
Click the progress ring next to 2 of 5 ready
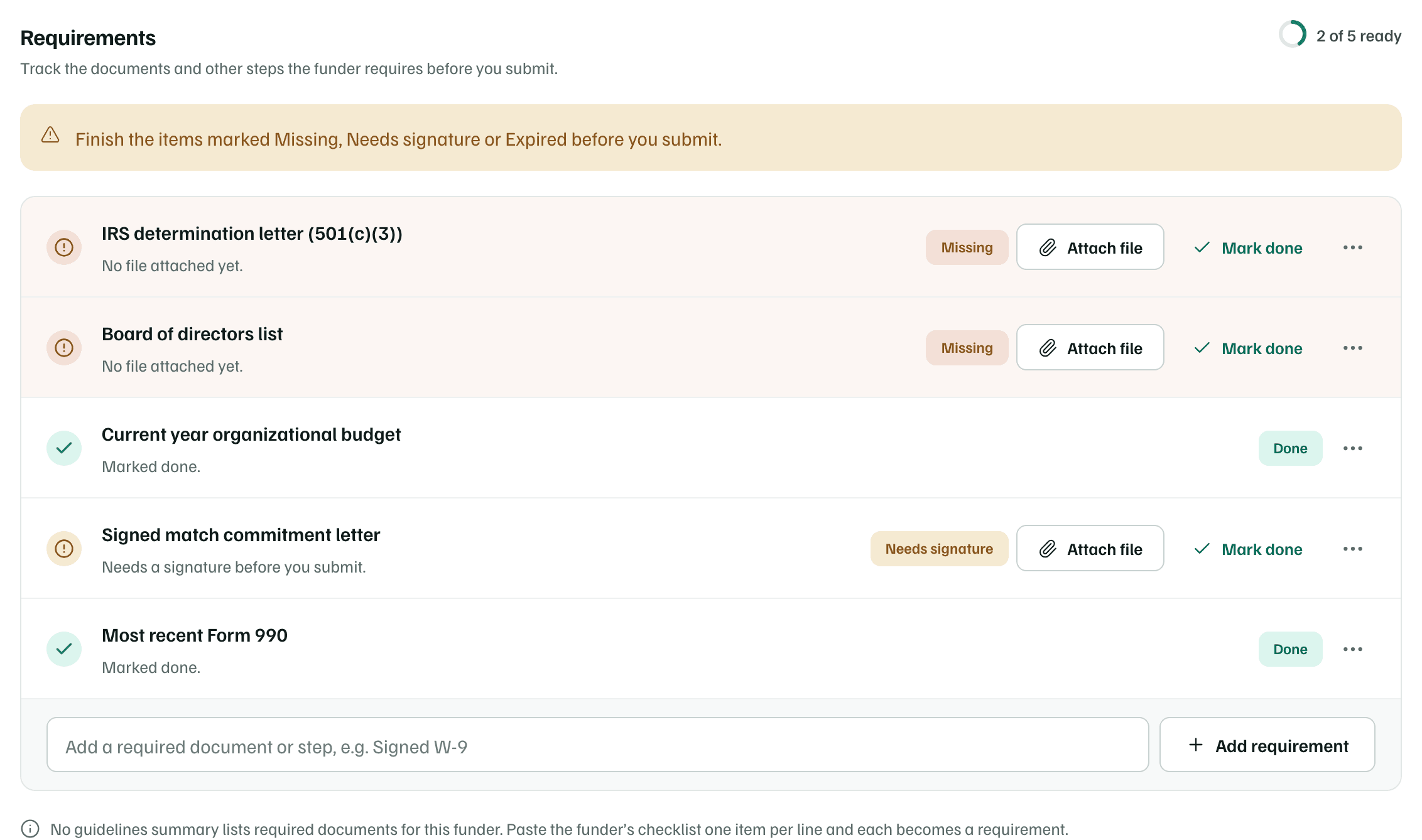(1293, 35)
